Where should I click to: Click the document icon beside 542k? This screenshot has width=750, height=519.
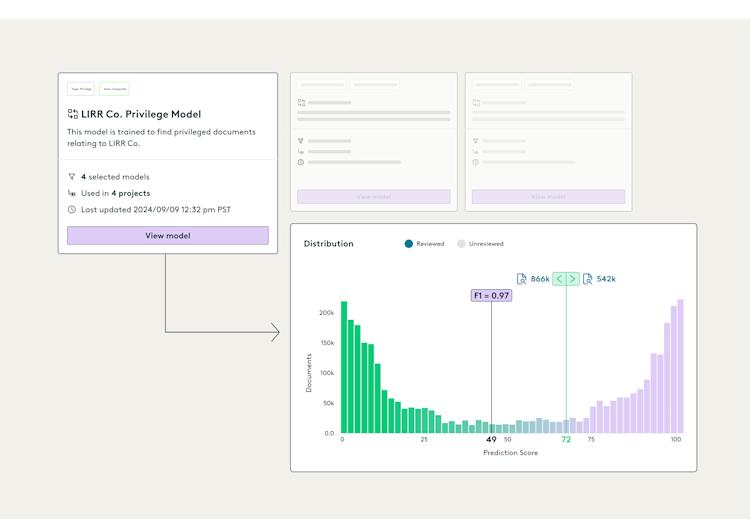[x=588, y=279]
